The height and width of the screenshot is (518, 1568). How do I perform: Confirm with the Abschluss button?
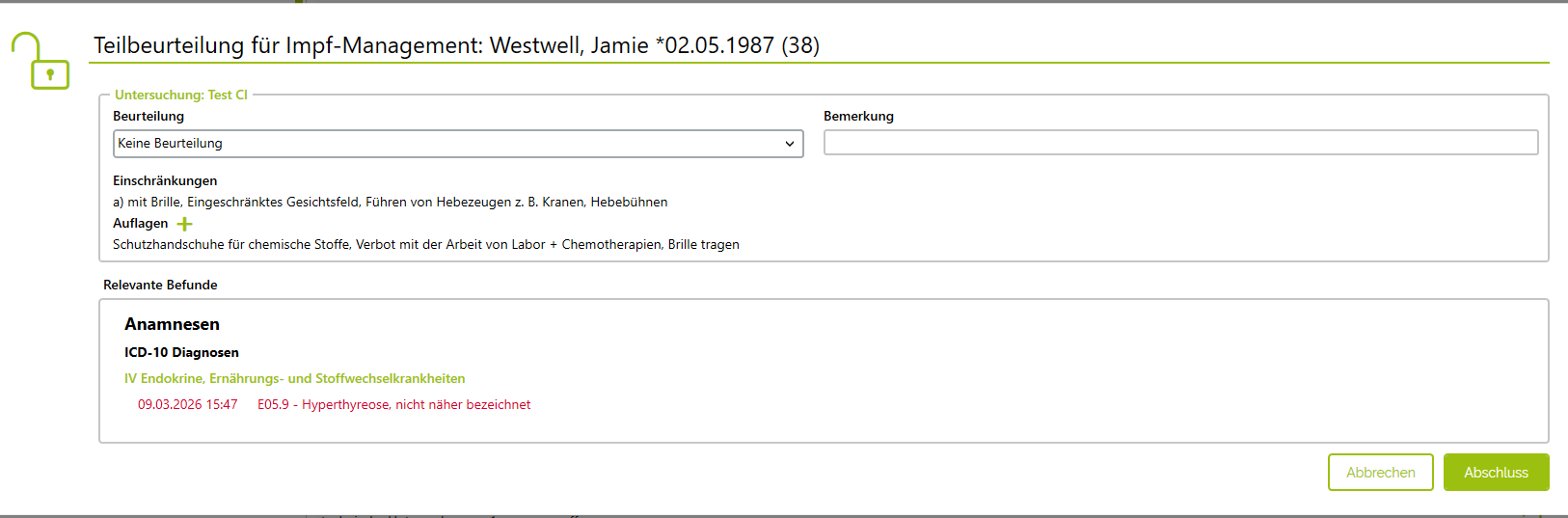click(x=1496, y=473)
